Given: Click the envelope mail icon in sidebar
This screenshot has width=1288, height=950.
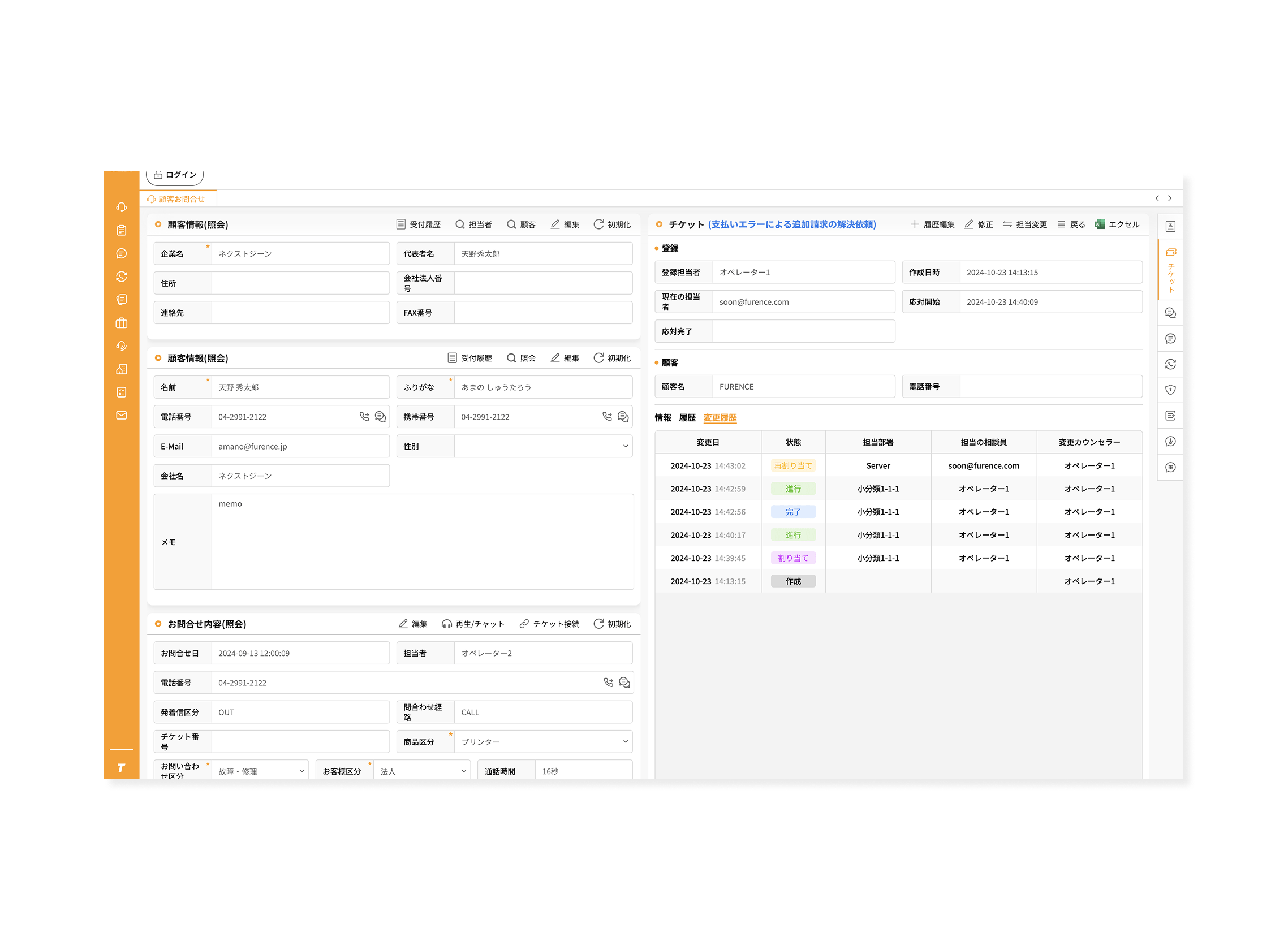Looking at the screenshot, I should coord(122,415).
